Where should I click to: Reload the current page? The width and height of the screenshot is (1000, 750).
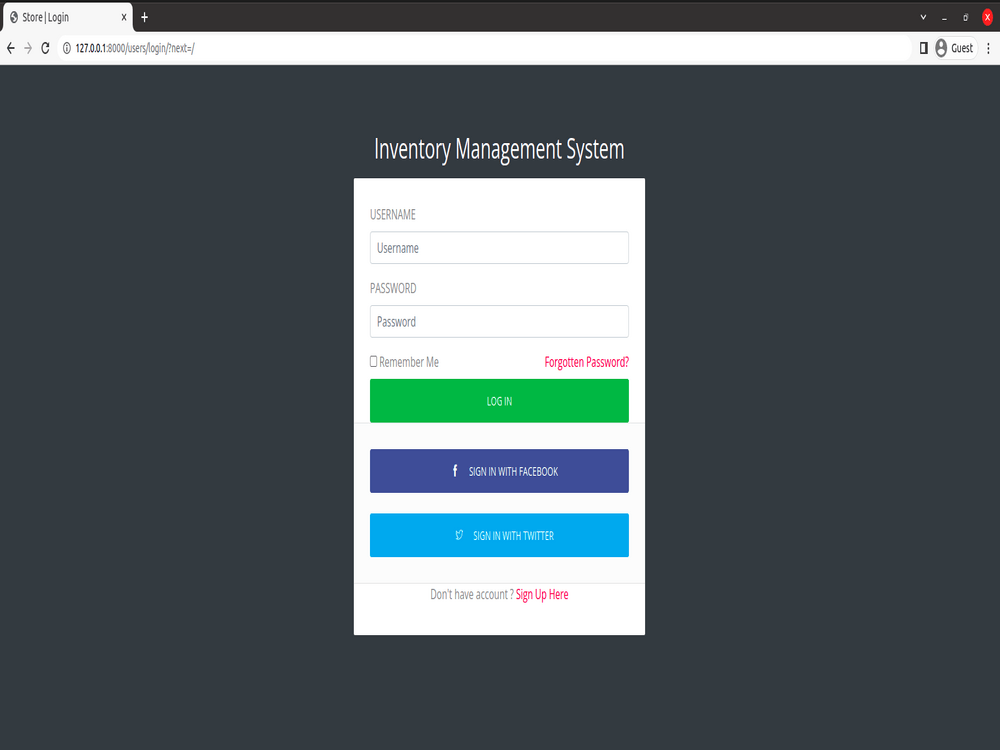(x=45, y=48)
